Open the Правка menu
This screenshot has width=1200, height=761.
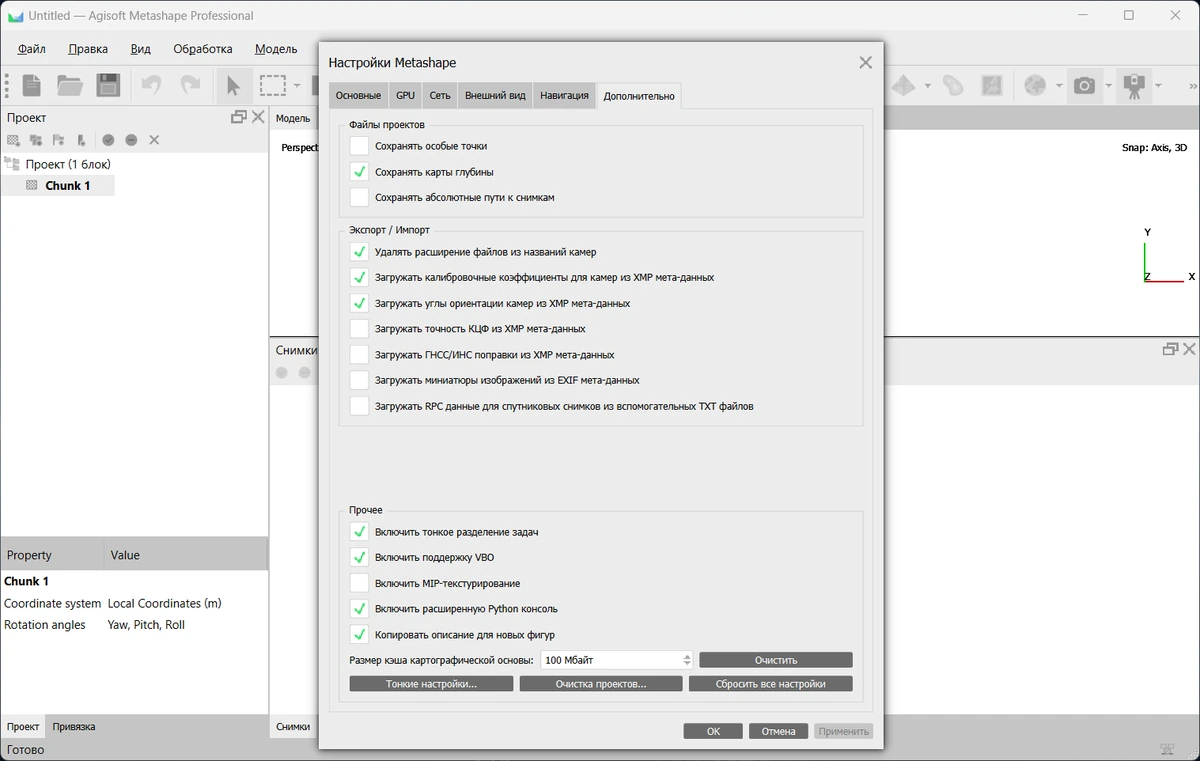(88, 48)
